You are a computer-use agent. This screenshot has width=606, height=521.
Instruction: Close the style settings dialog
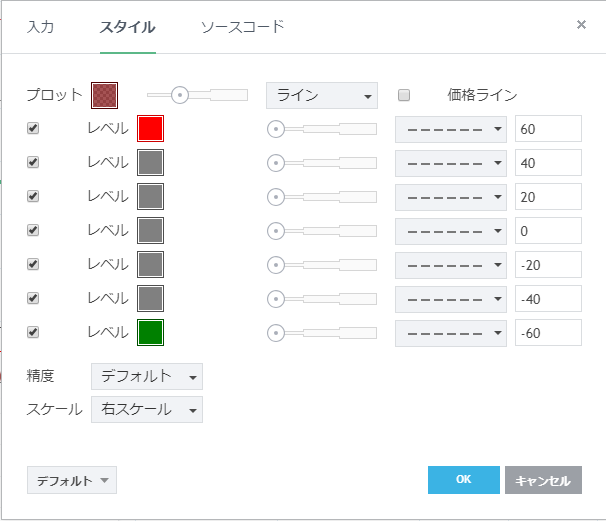[x=581, y=25]
